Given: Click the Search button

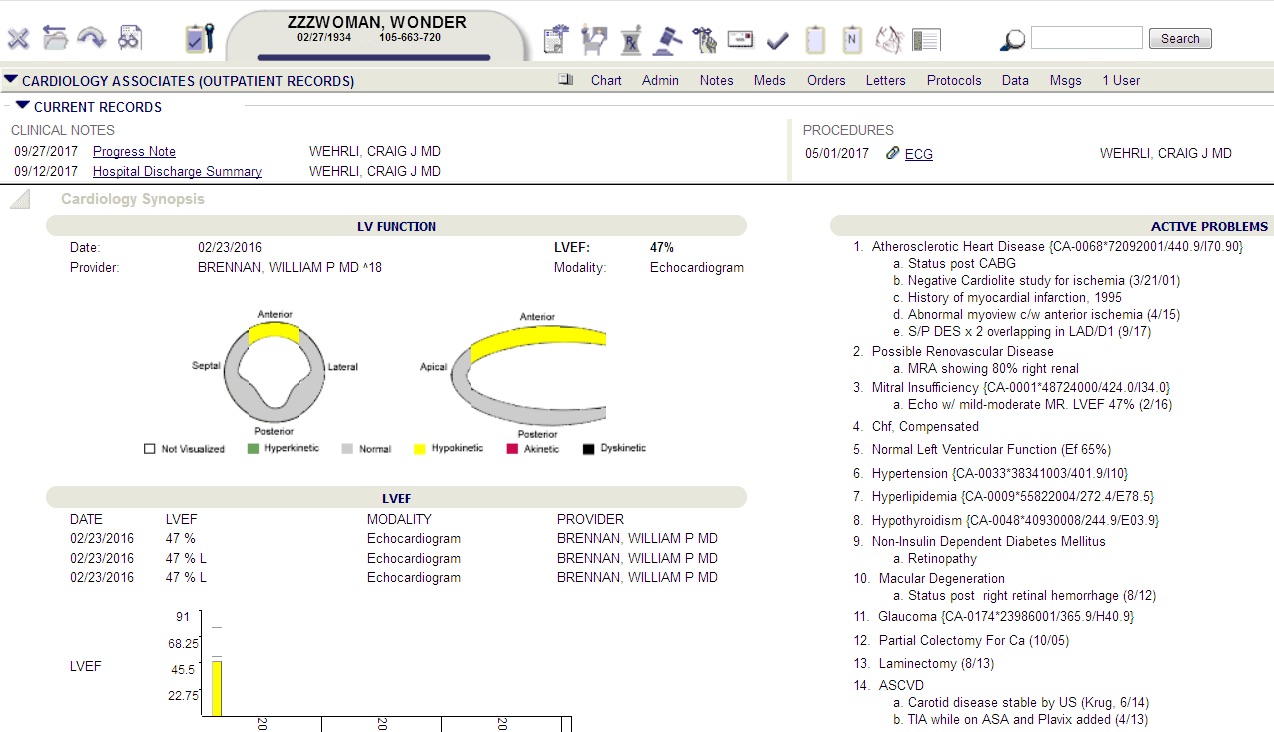Looking at the screenshot, I should coord(1180,39).
